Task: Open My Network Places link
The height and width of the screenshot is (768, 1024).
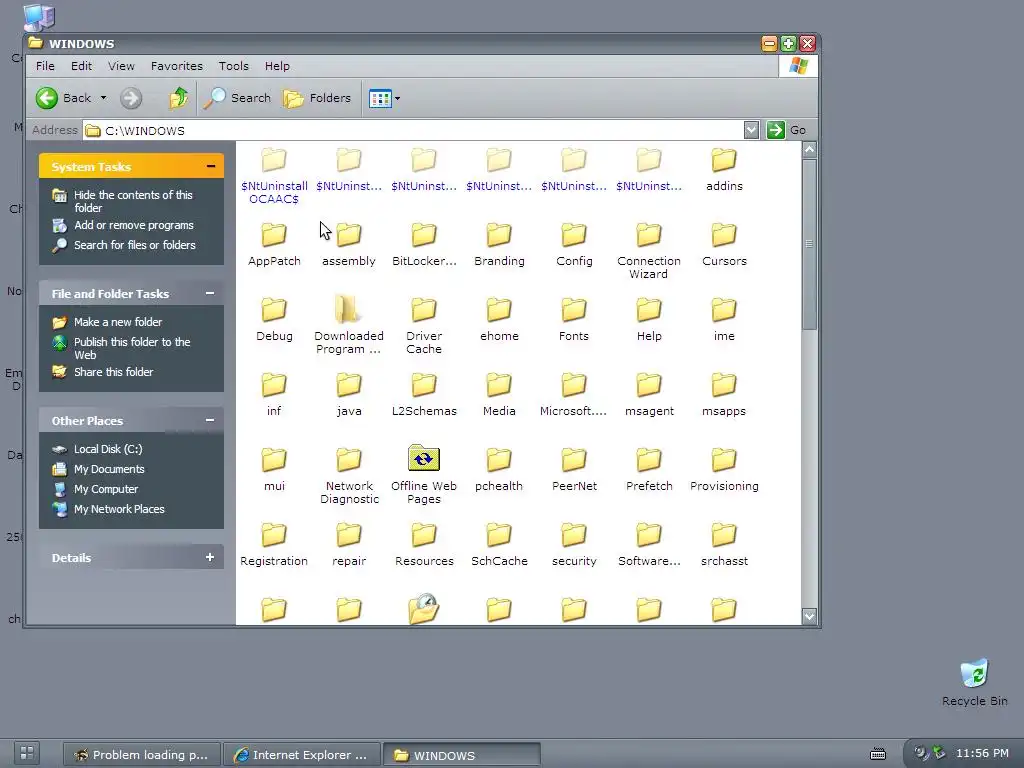Action: pos(119,509)
